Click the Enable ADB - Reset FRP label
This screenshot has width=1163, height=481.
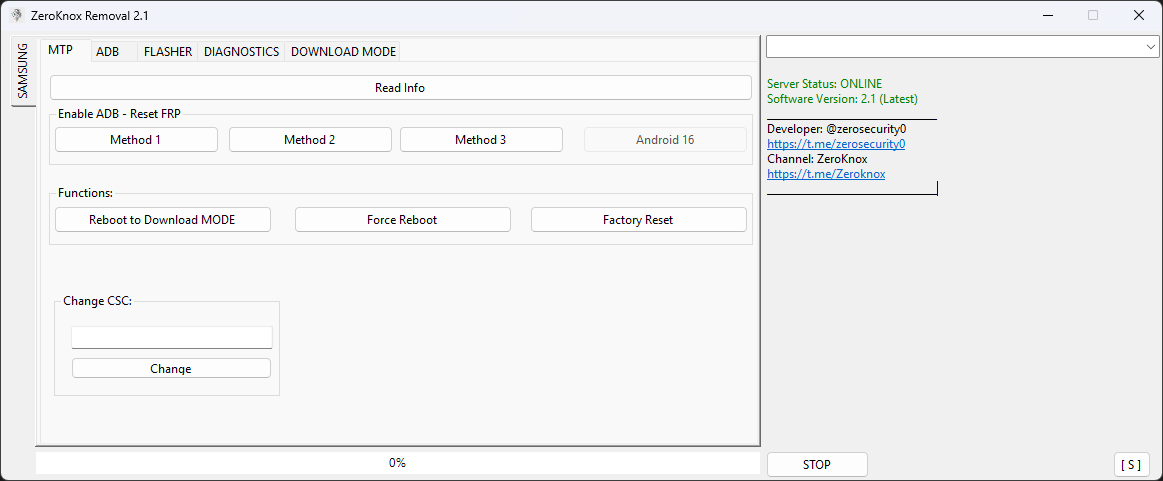[x=119, y=113]
